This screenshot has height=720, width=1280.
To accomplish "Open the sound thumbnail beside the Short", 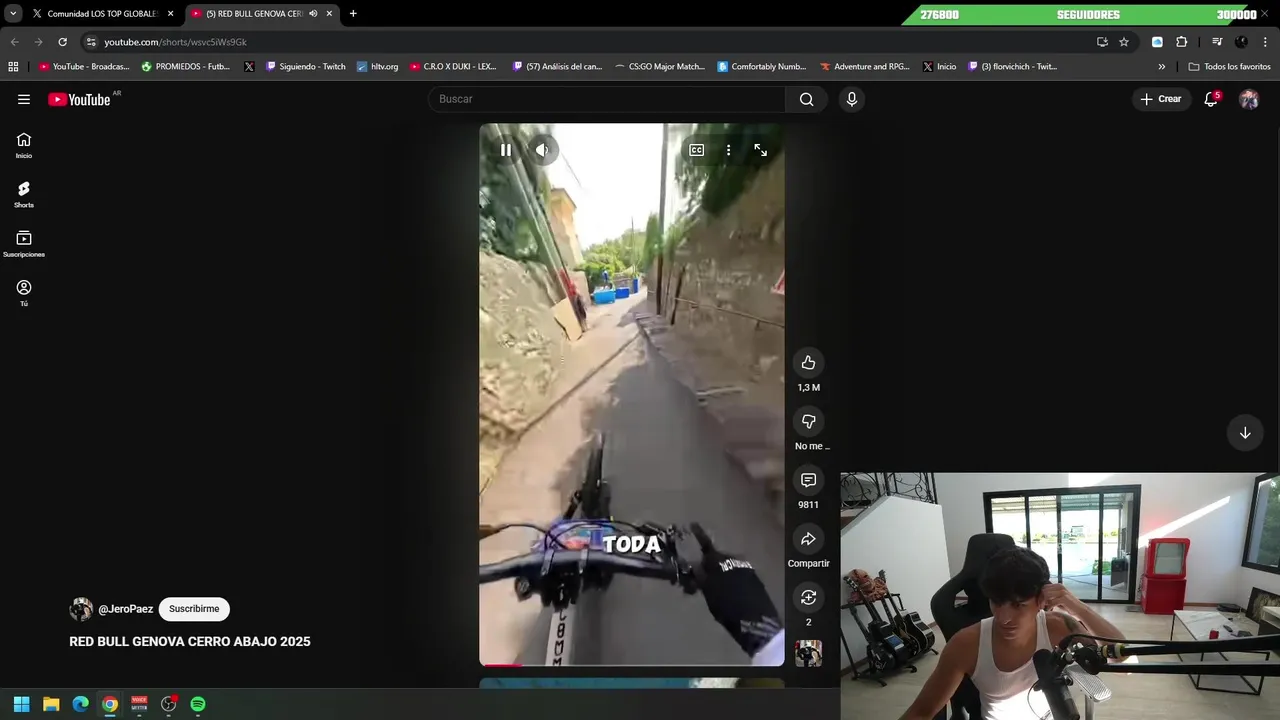I will tap(808, 653).
